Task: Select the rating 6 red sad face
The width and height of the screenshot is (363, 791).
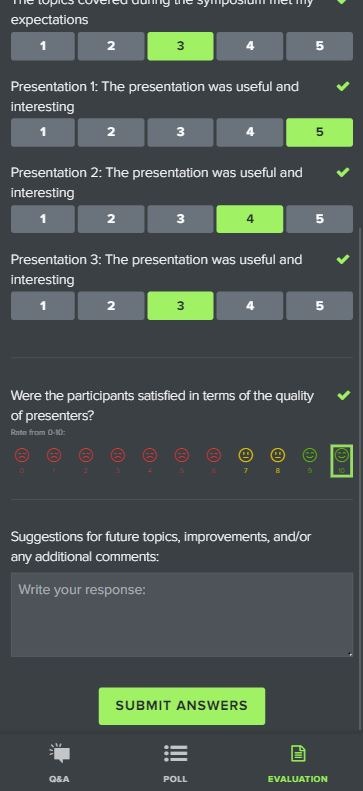Action: point(213,461)
